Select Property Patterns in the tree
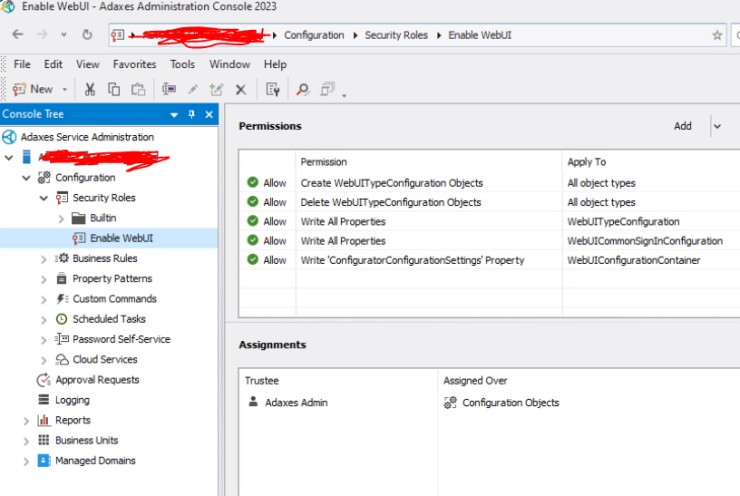This screenshot has width=740, height=496. (x=112, y=279)
